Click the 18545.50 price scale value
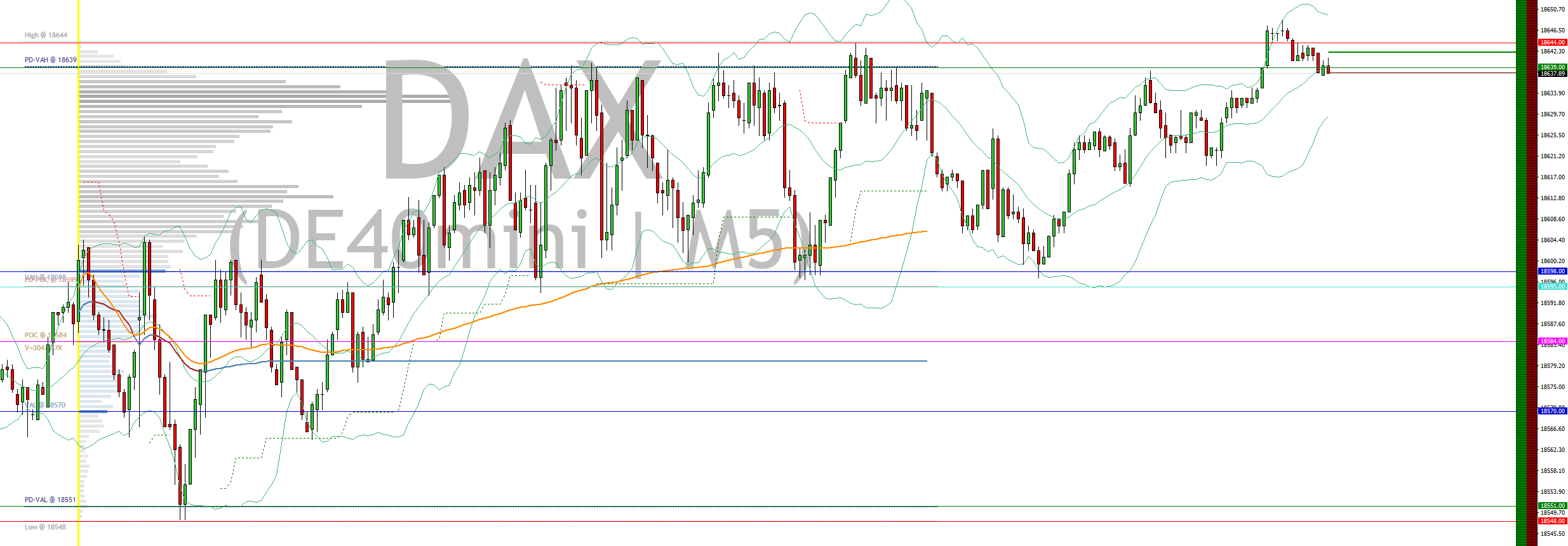1568x546 pixels. coord(1553,534)
